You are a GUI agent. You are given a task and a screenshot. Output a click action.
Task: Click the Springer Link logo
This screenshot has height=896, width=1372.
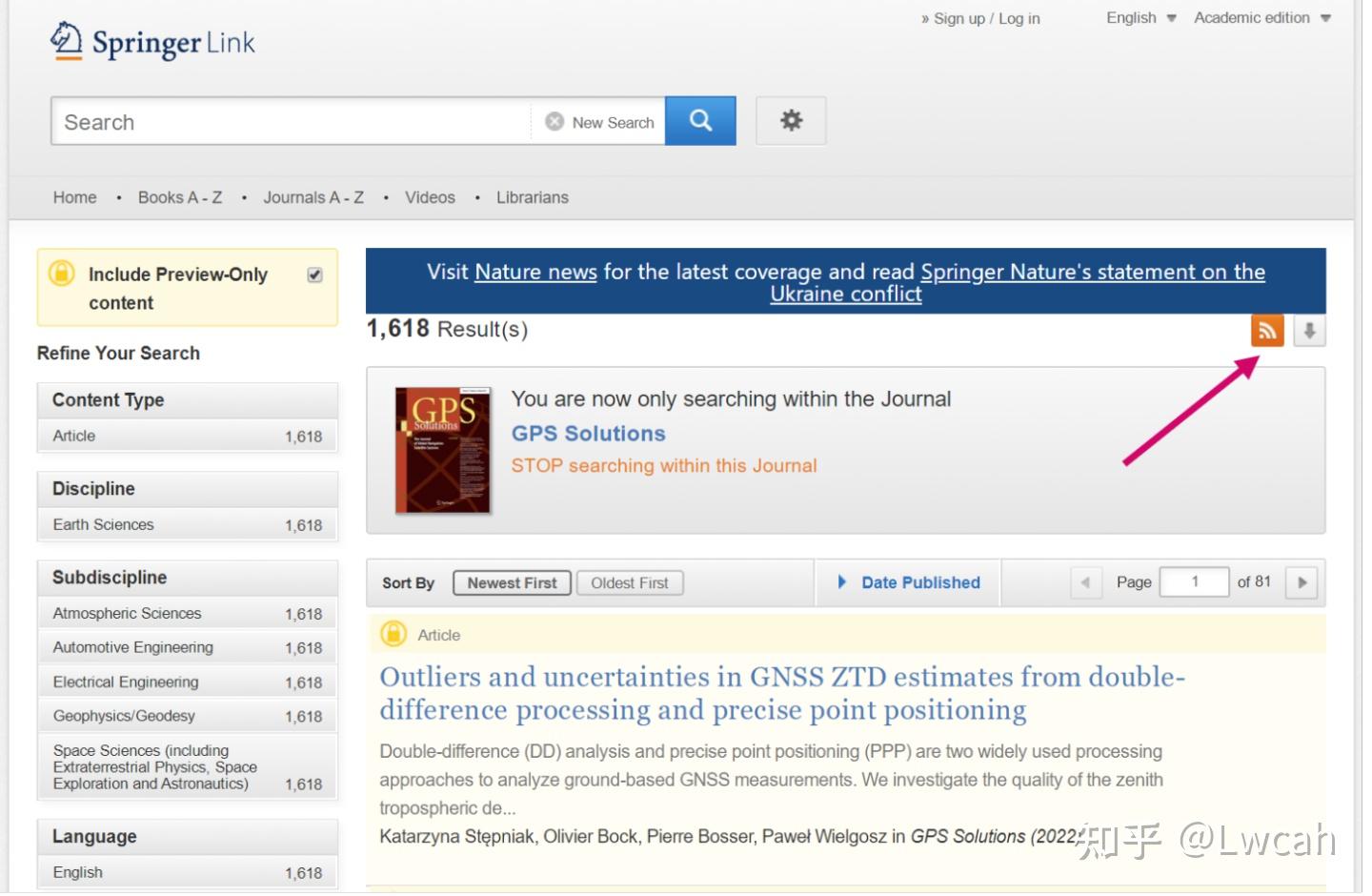point(152,41)
